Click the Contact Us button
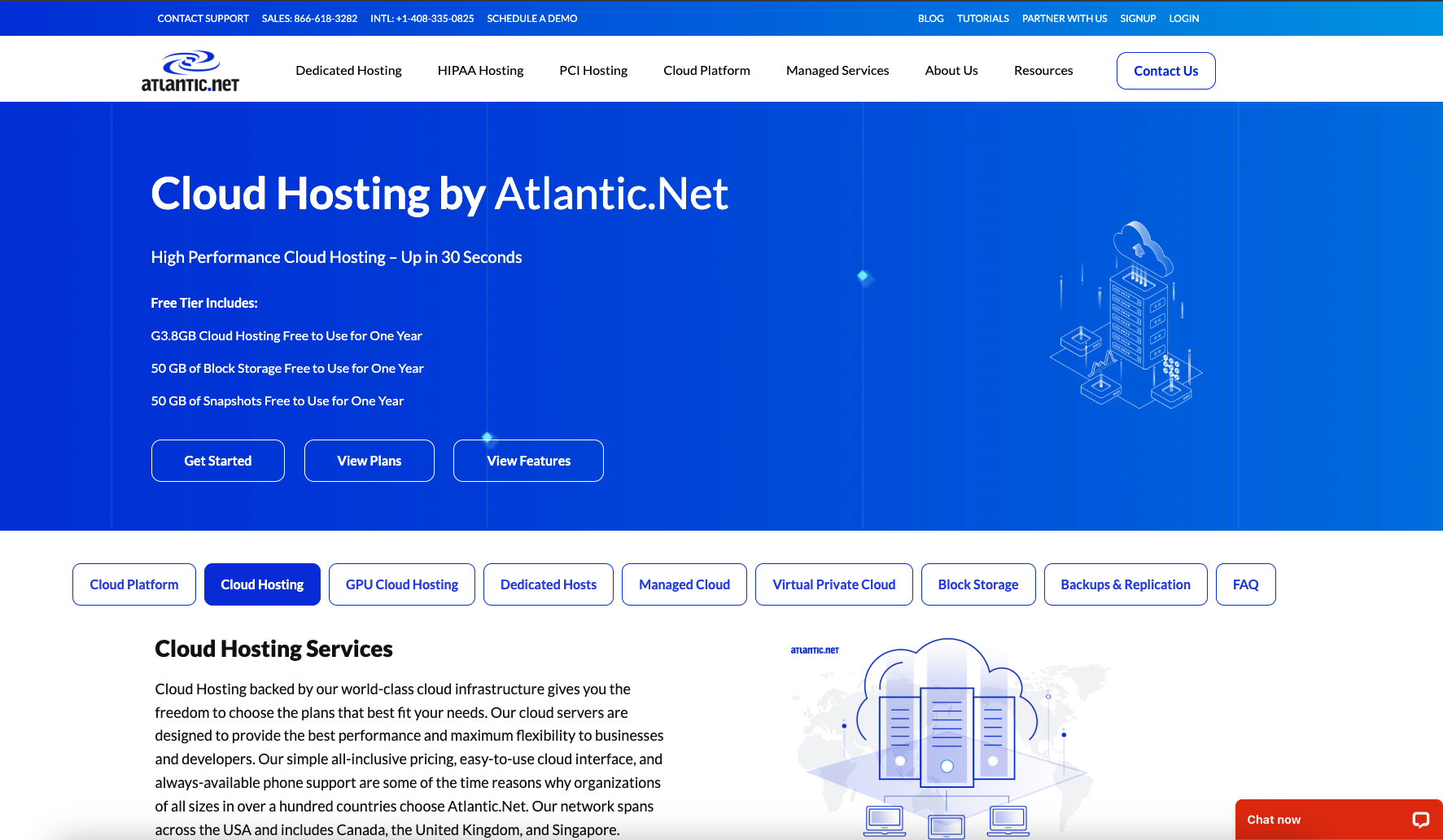Screen dimensions: 1443x840 (x=1165, y=71)
